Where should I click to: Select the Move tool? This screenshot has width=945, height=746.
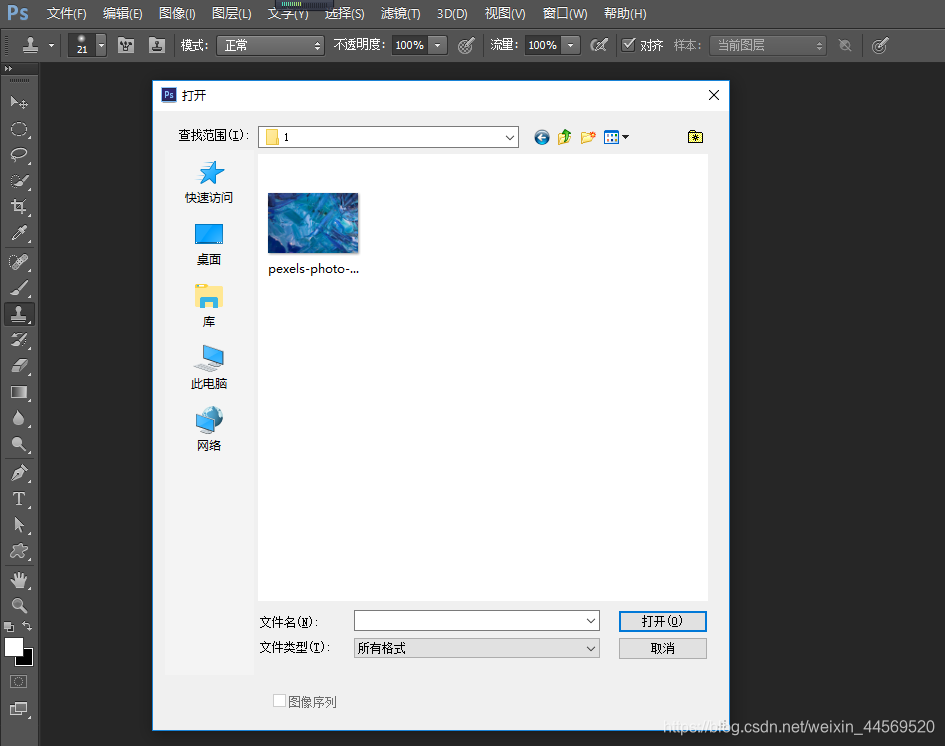(19, 102)
